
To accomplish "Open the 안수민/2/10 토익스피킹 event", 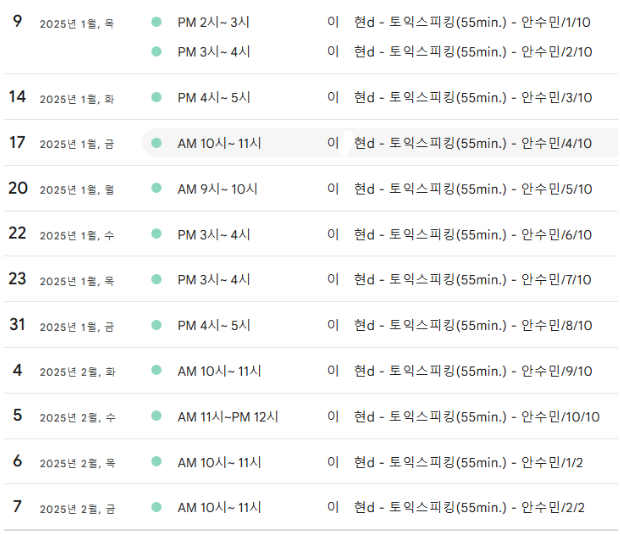I will 472,51.
